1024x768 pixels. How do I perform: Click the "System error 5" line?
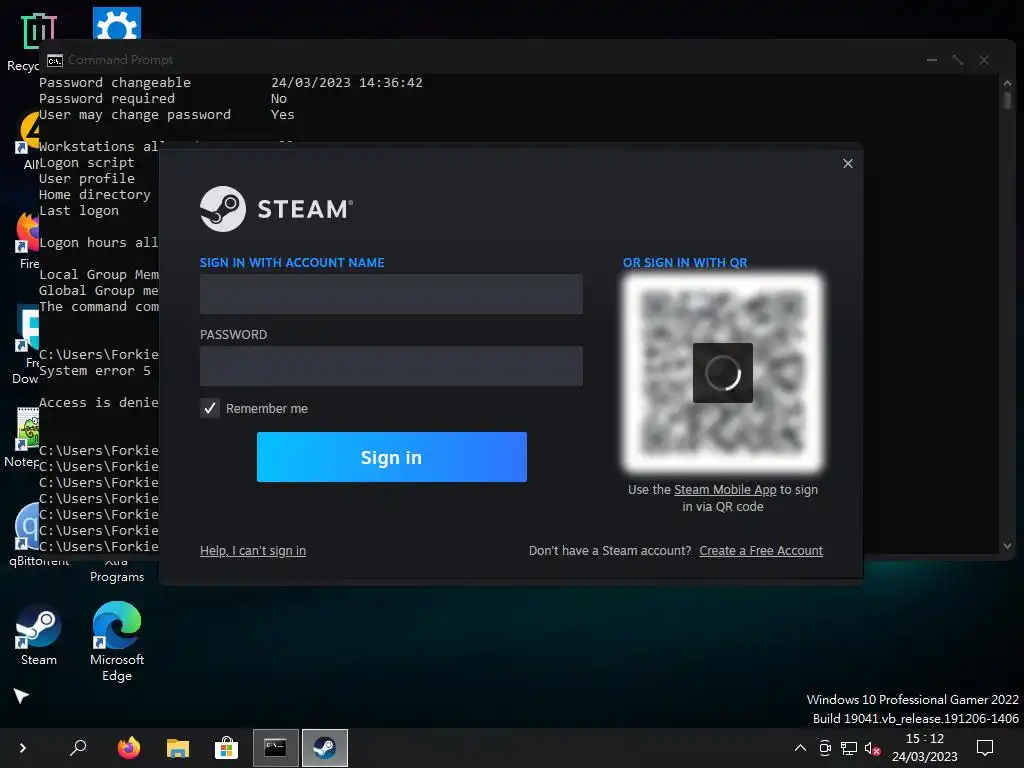(x=95, y=371)
